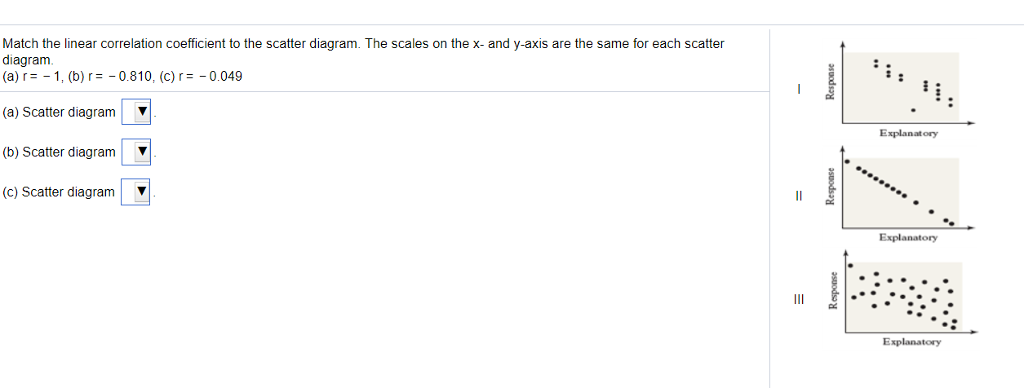
Task: Click the Explanatory axis label under diagram III
Action: point(912,342)
